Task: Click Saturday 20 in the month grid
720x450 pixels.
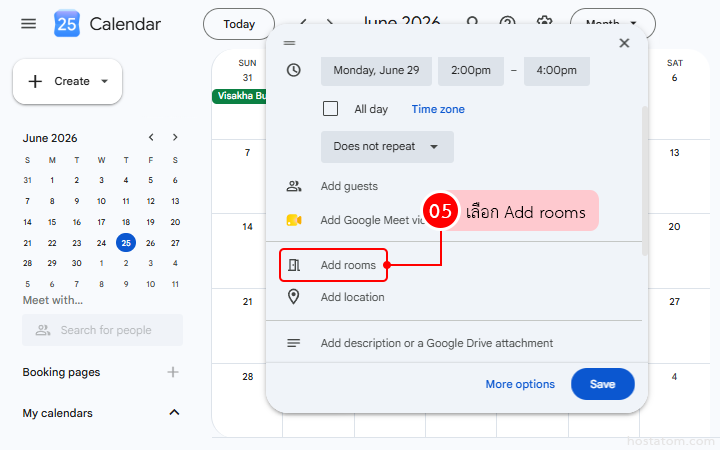Action: 674,226
